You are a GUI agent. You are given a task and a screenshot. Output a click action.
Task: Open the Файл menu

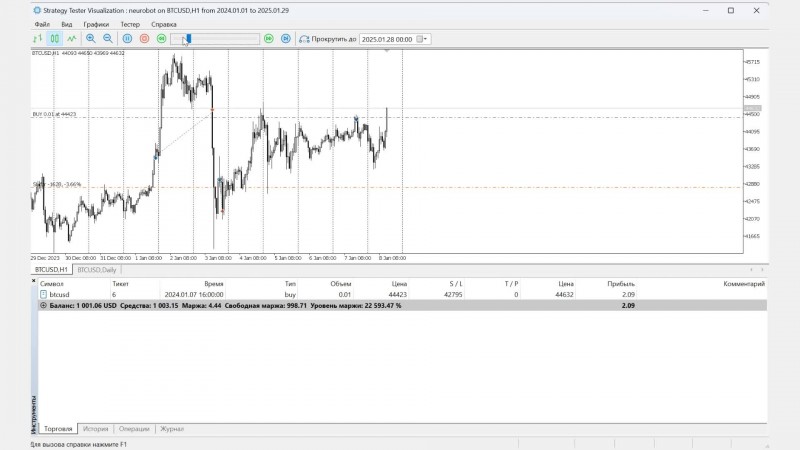tap(42, 24)
